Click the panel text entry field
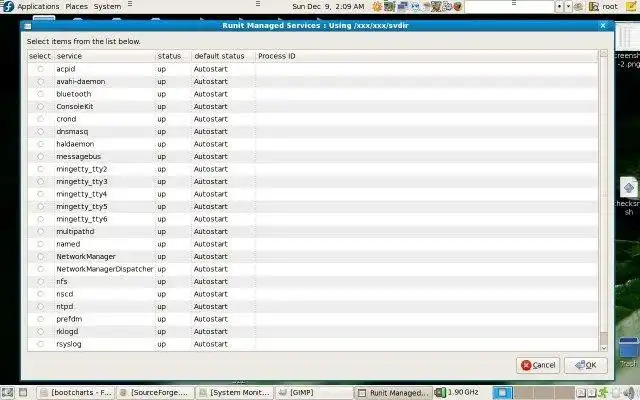The width and height of the screenshot is (640, 400). (509, 7)
